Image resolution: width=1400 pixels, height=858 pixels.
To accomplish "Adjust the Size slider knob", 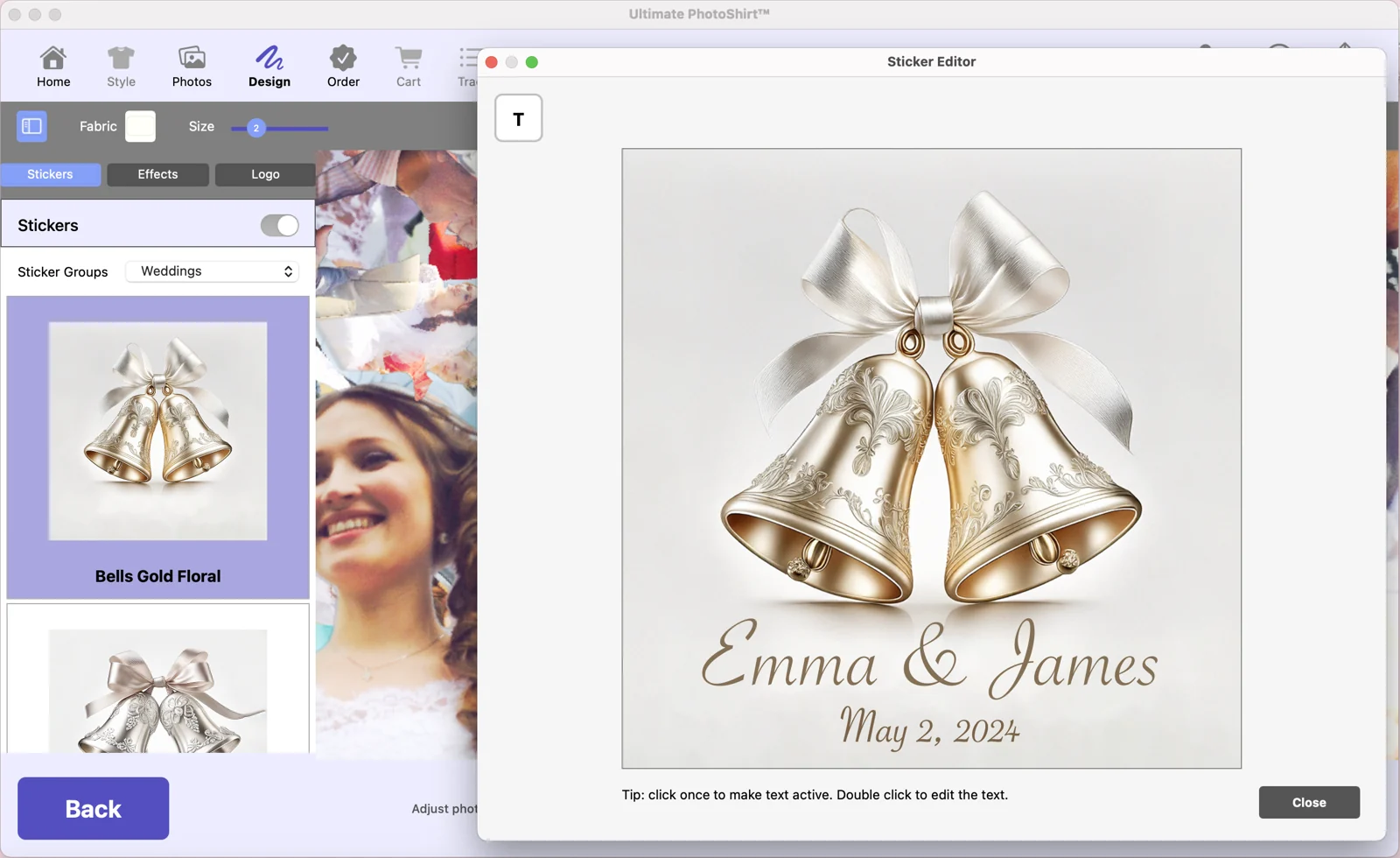I will pyautogui.click(x=256, y=128).
